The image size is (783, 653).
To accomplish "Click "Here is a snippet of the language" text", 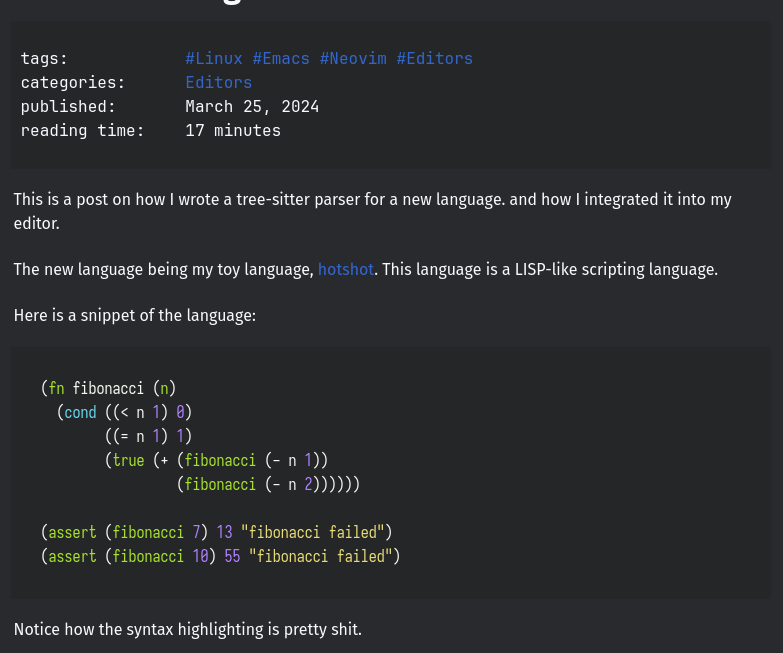I will pos(135,316).
